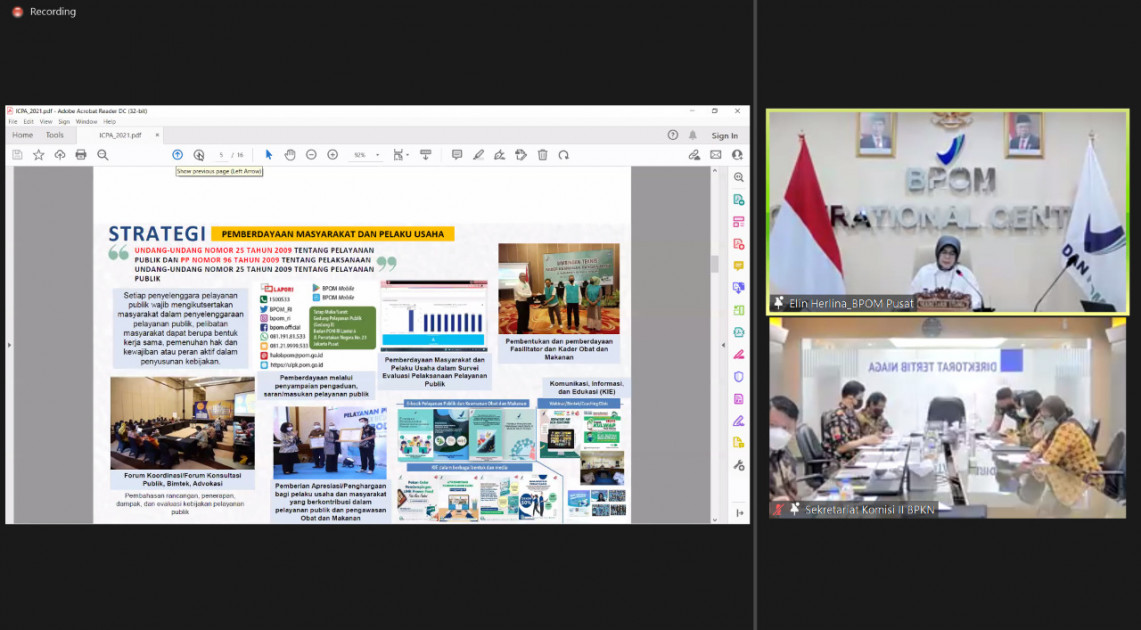Click Sign In button
The width and height of the screenshot is (1141, 630).
click(724, 135)
